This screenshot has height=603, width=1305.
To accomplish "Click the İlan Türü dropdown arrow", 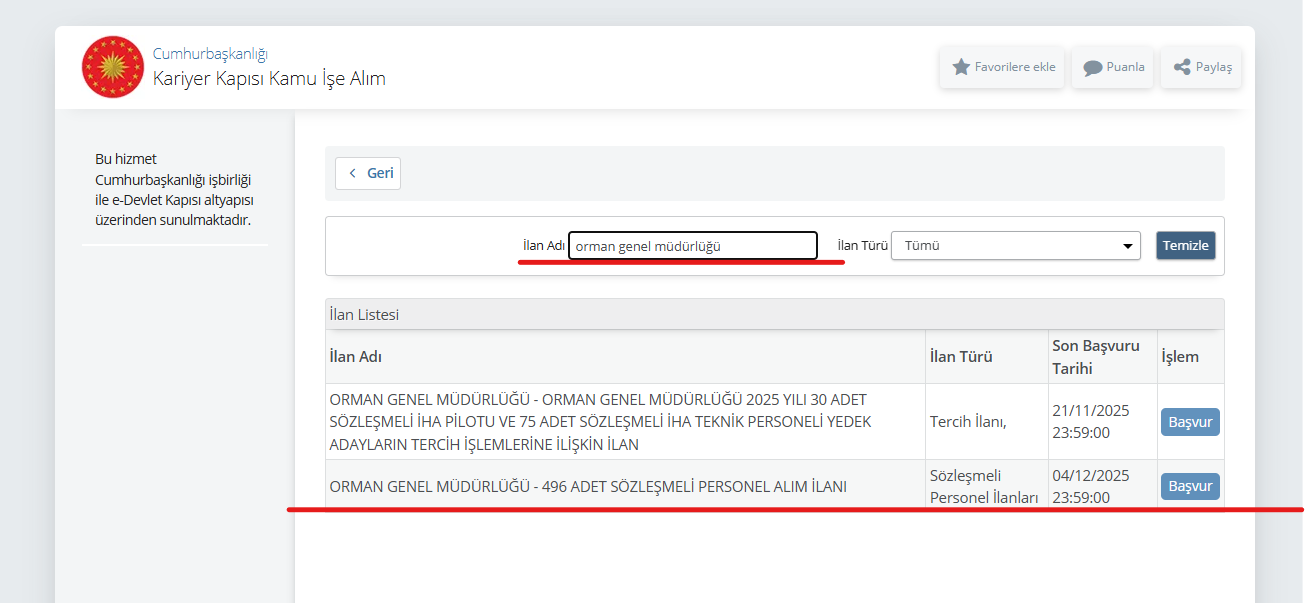I will (x=1128, y=246).
